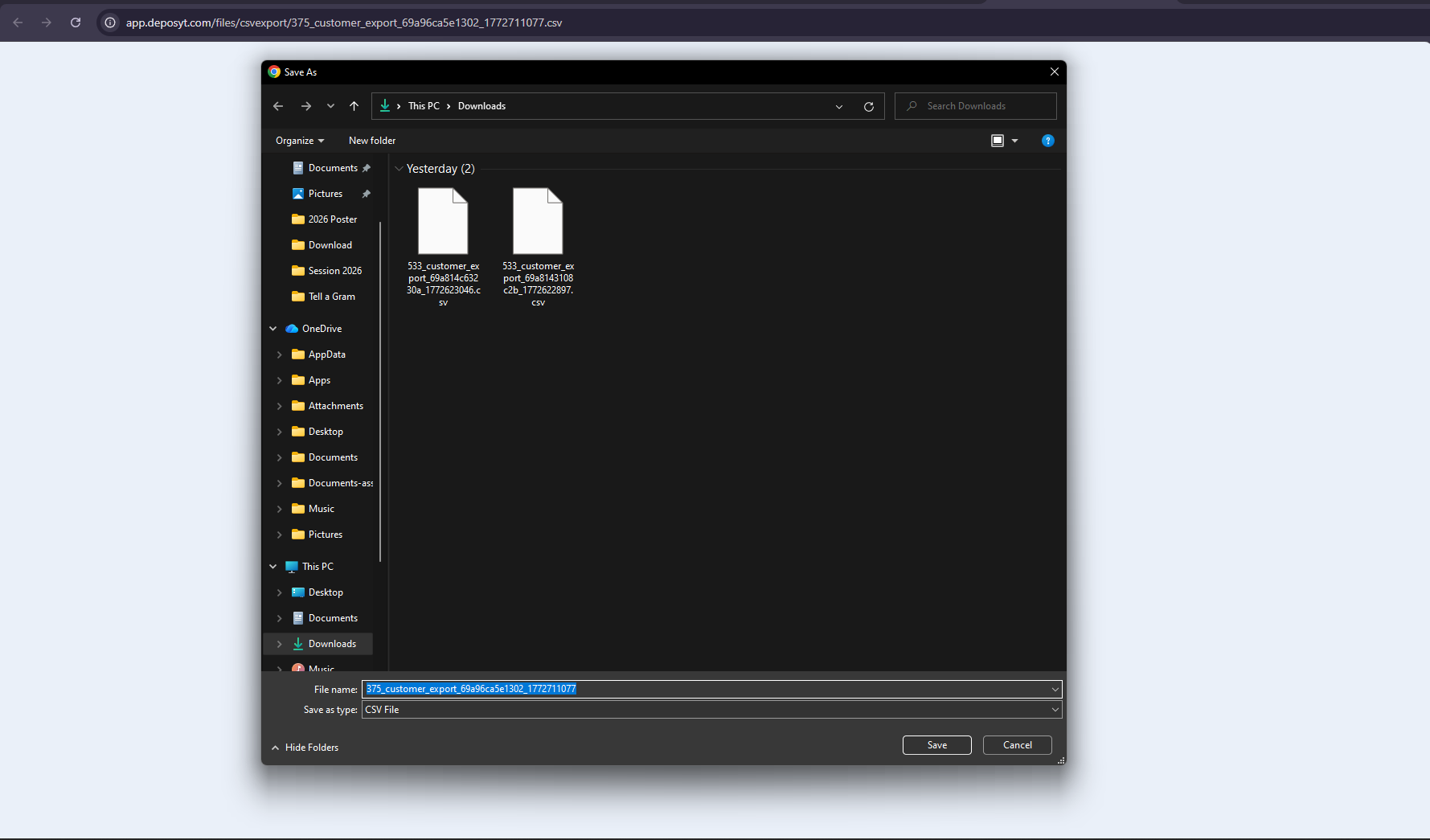Expand the Attachments folder
This screenshot has width=1430, height=840.
tap(280, 406)
